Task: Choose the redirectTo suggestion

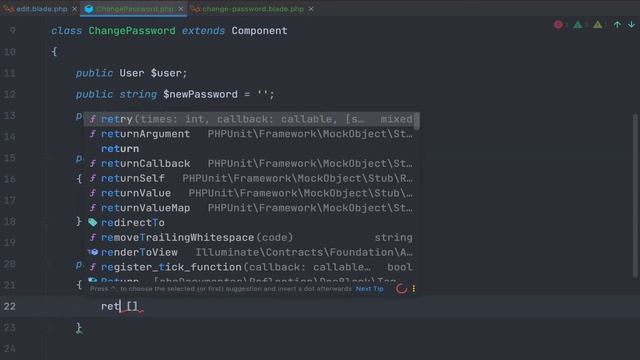Action: click(250, 223)
